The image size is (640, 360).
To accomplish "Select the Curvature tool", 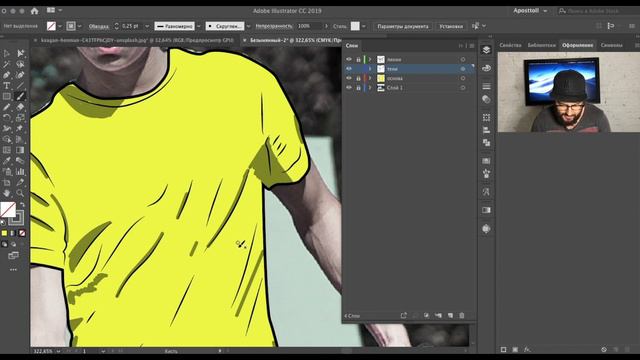I will click(x=20, y=75).
